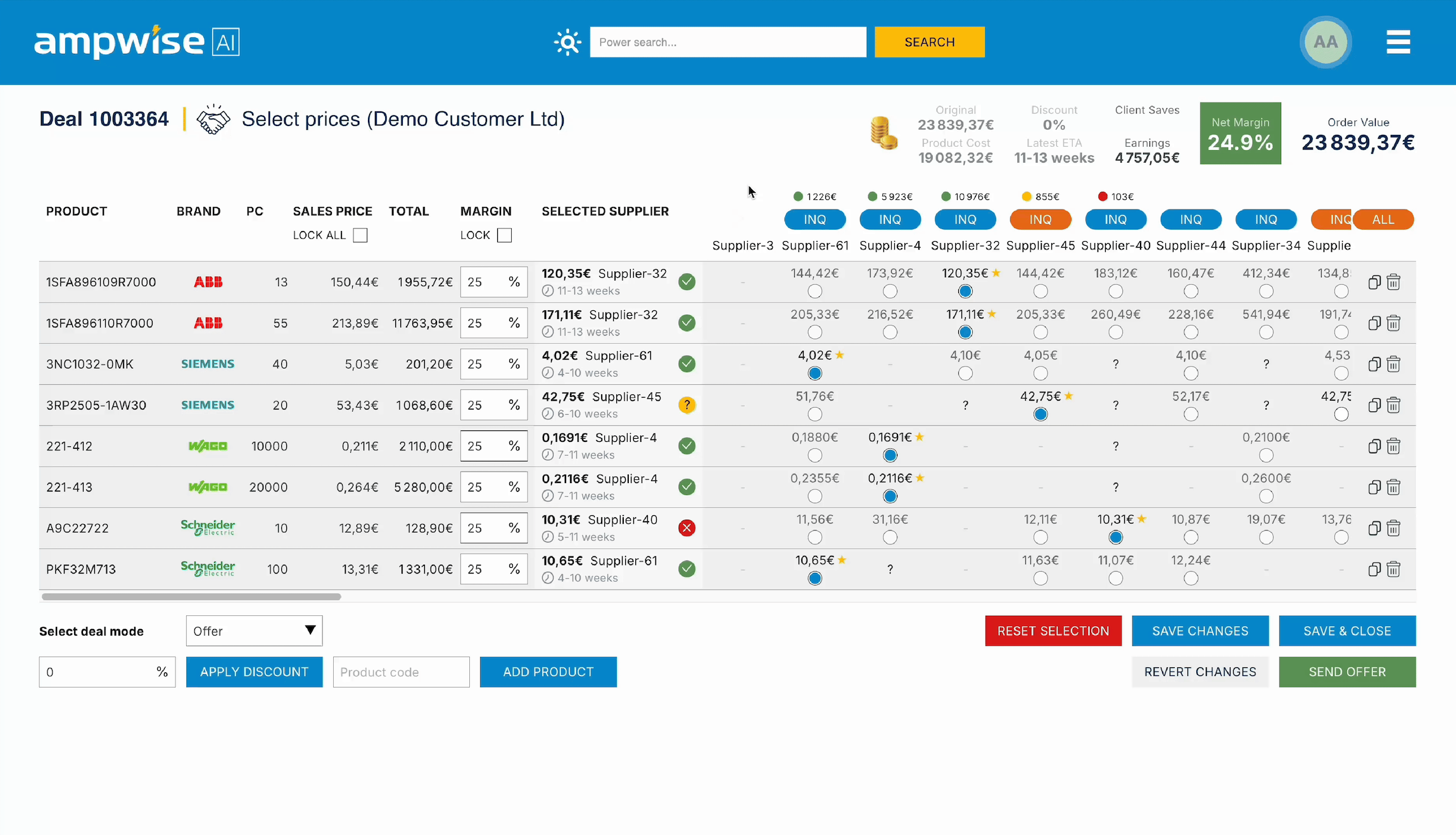The height and width of the screenshot is (835, 1456).
Task: Open the hamburger navigation menu
Action: point(1398,42)
